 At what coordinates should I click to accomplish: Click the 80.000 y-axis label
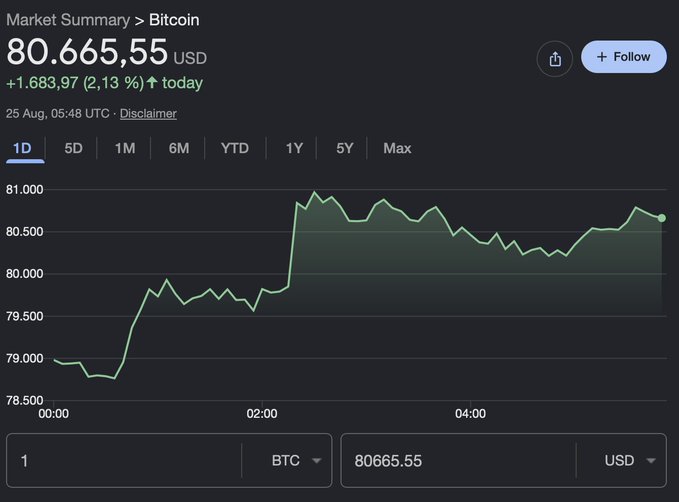pos(25,274)
